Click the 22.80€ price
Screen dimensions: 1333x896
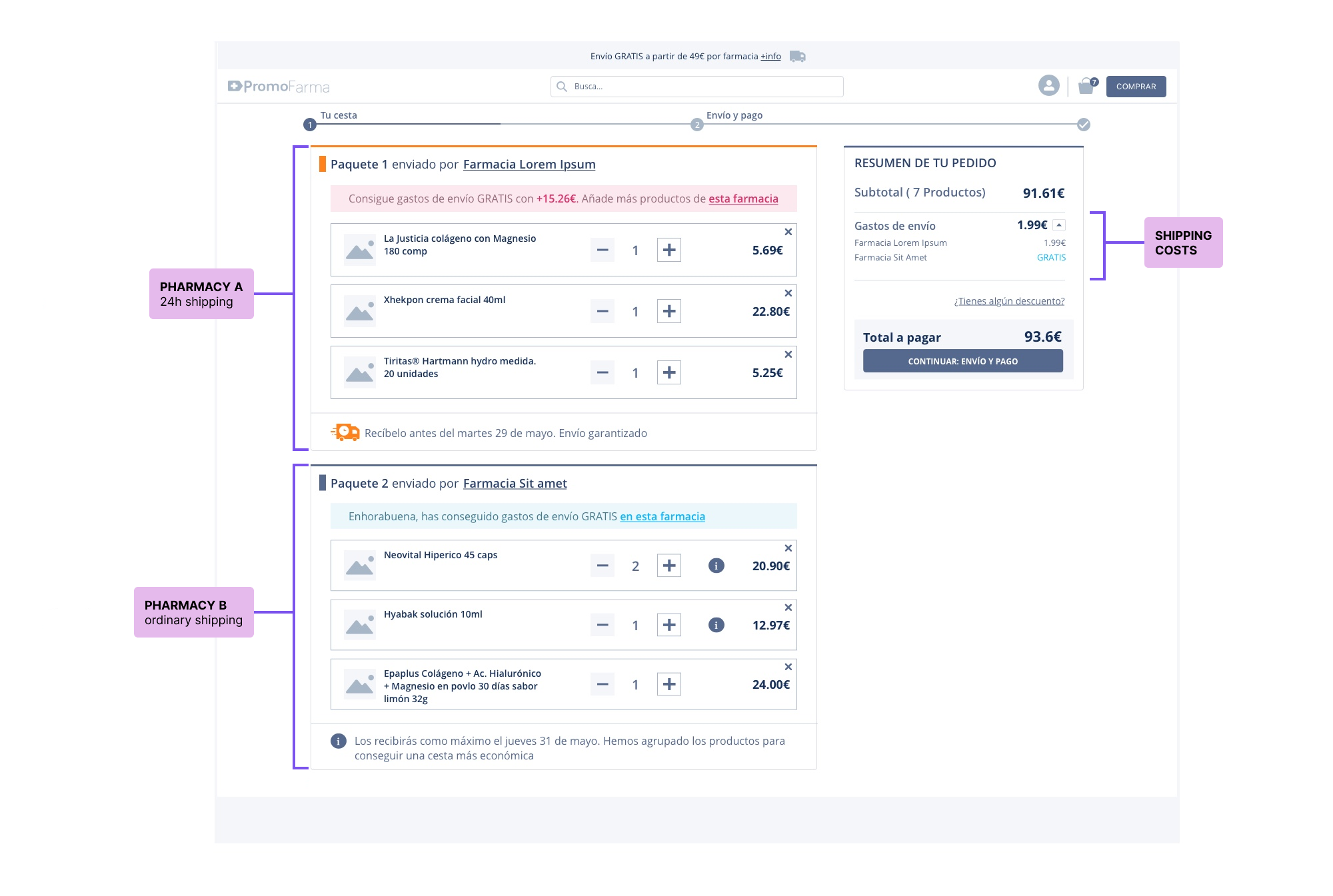coord(771,312)
